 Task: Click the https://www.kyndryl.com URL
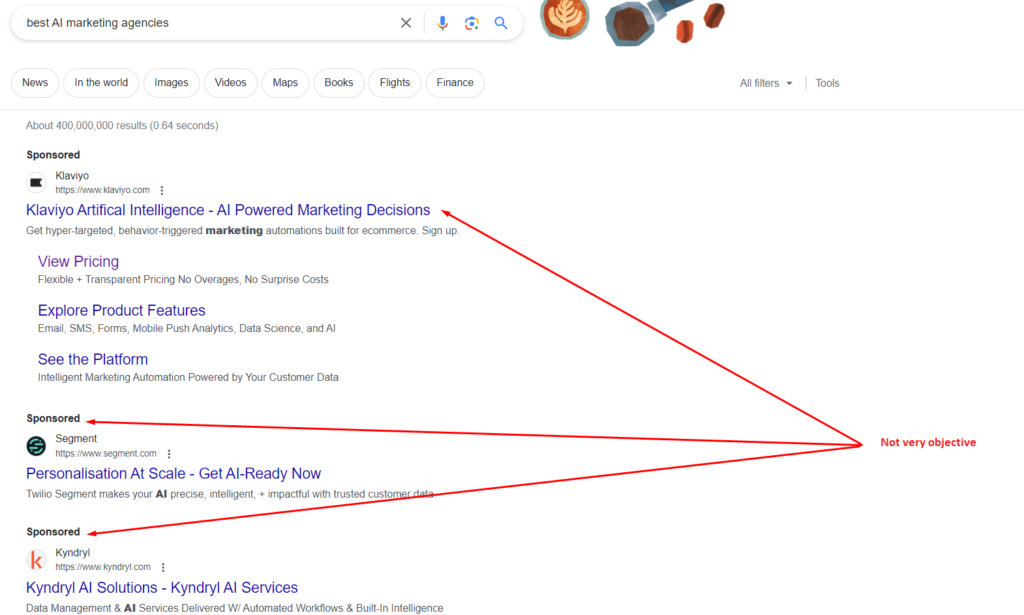103,567
